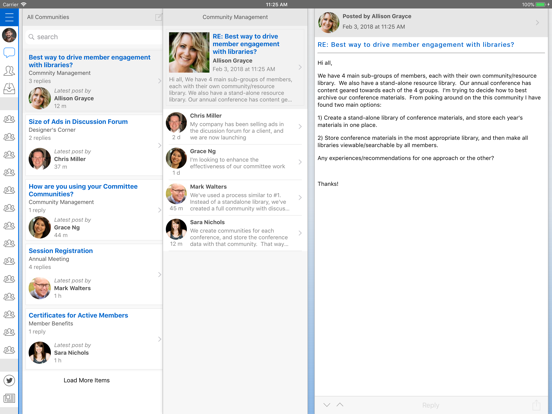Tap Sara Nichols' avatar under Certificates thread

pos(39,352)
